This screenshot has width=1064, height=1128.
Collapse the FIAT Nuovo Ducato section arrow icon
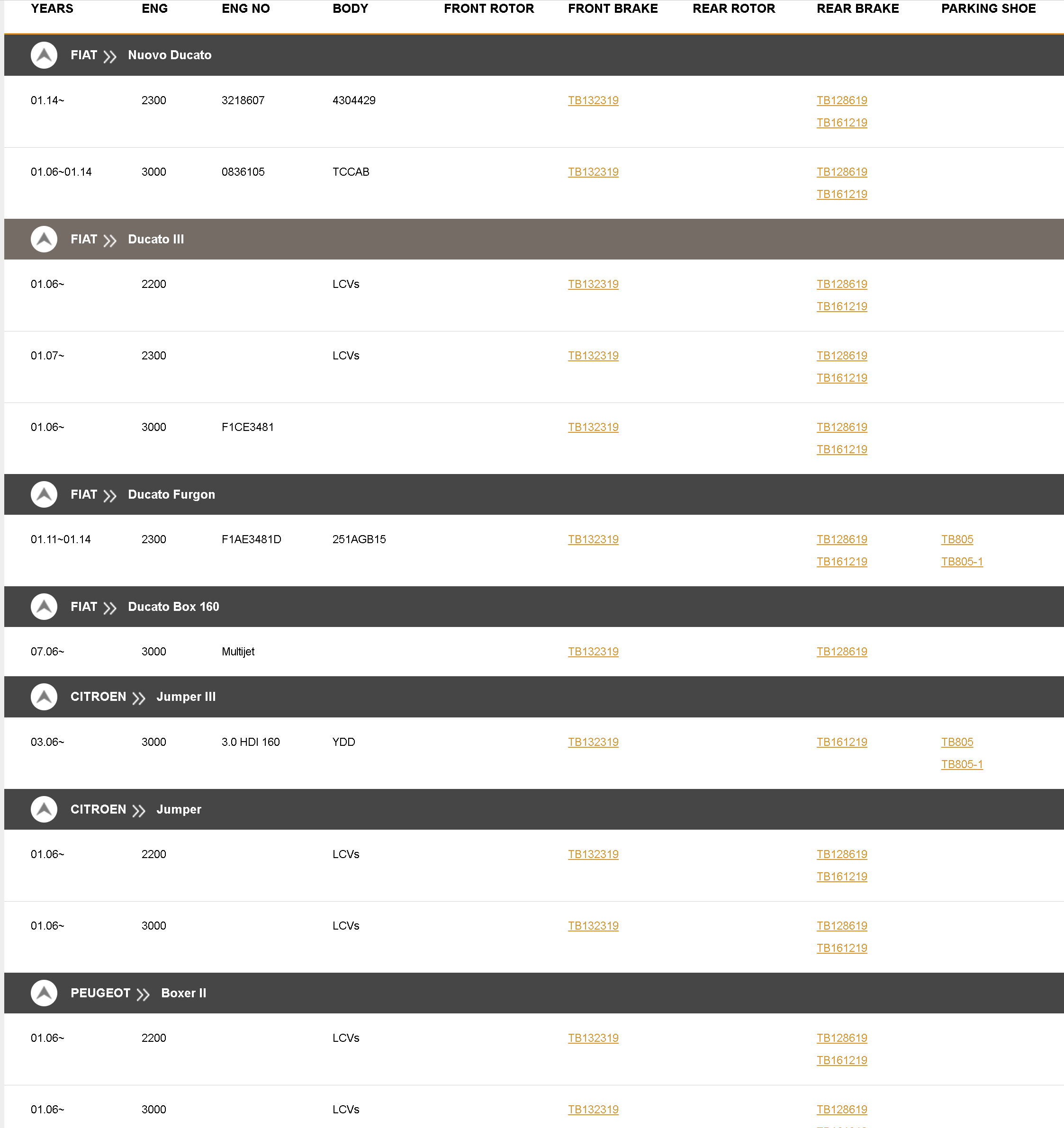coord(44,55)
